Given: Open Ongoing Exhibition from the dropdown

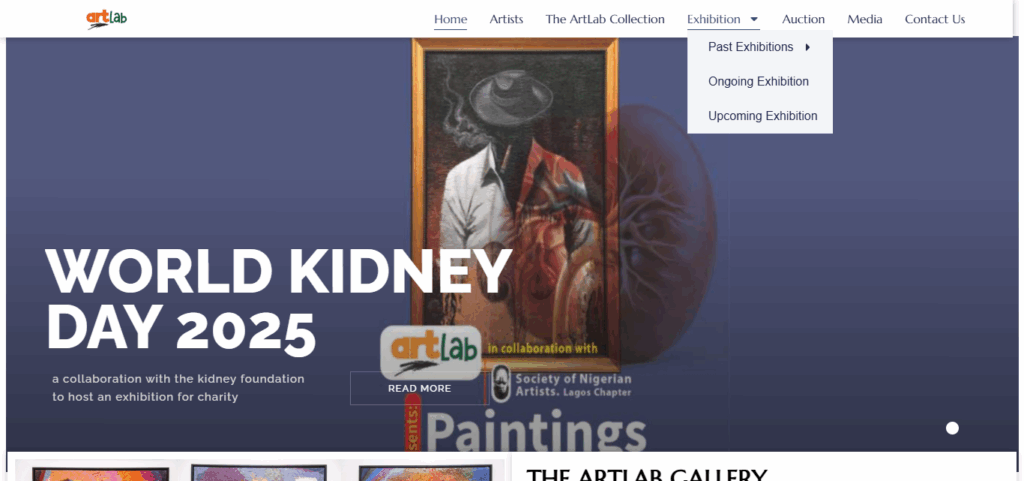Looking at the screenshot, I should click(x=758, y=82).
